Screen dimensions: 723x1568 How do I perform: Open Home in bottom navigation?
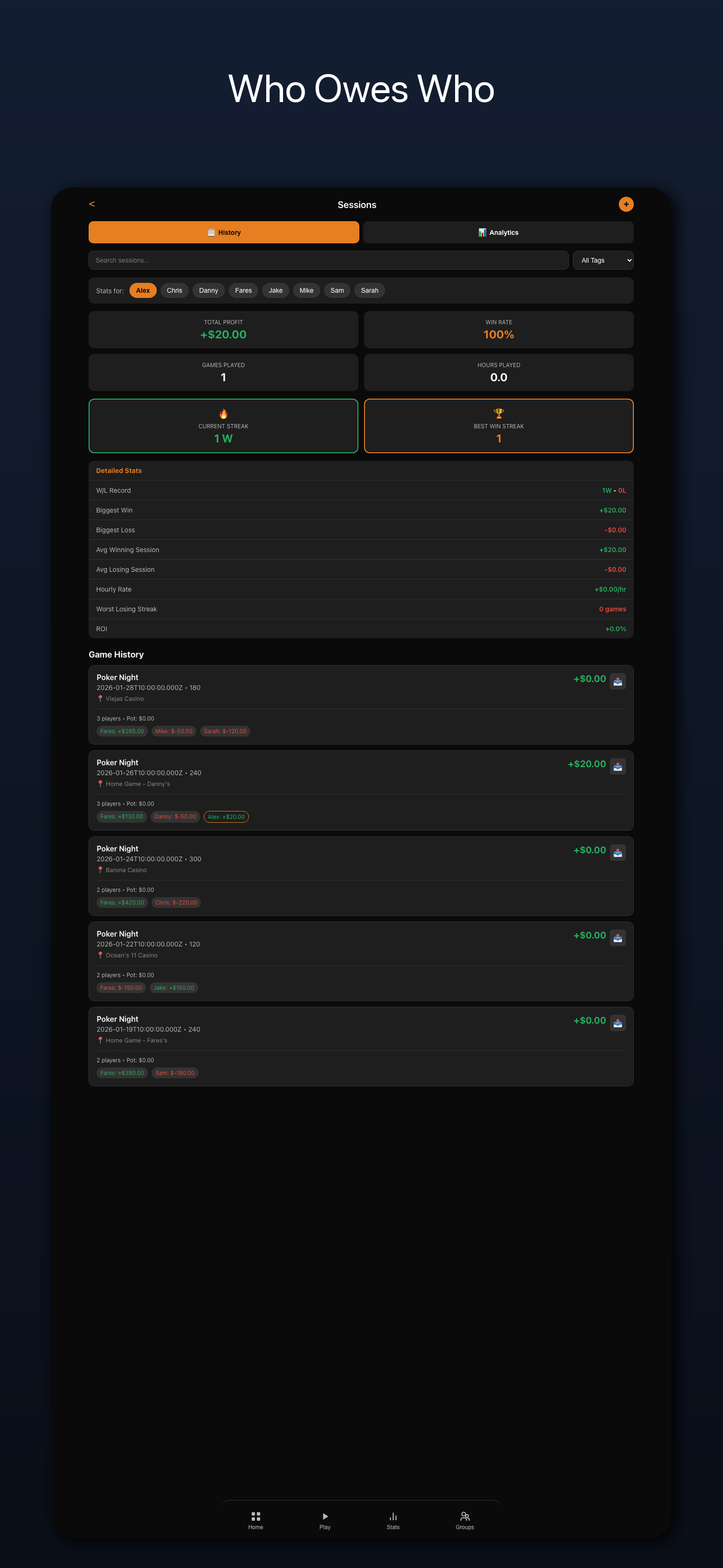tap(256, 1520)
